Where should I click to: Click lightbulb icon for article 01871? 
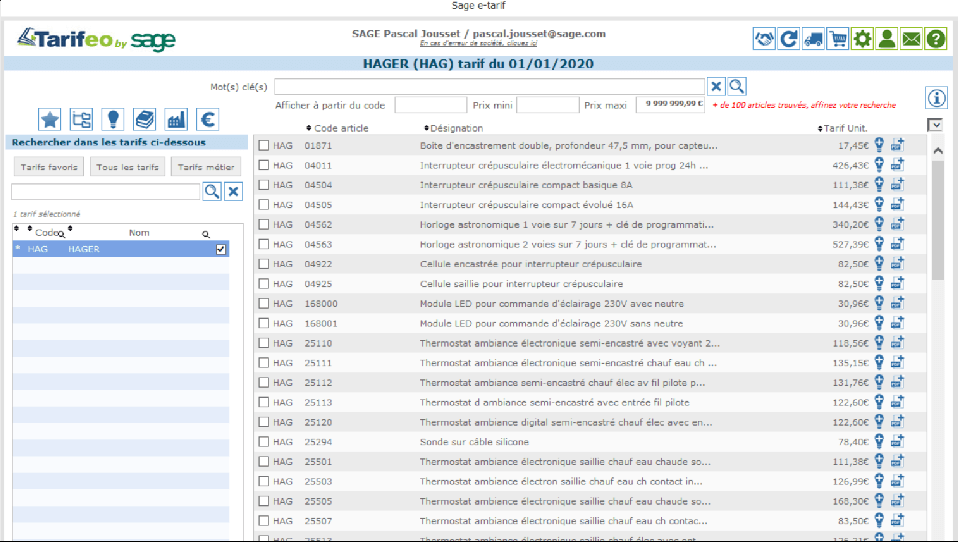[879, 145]
